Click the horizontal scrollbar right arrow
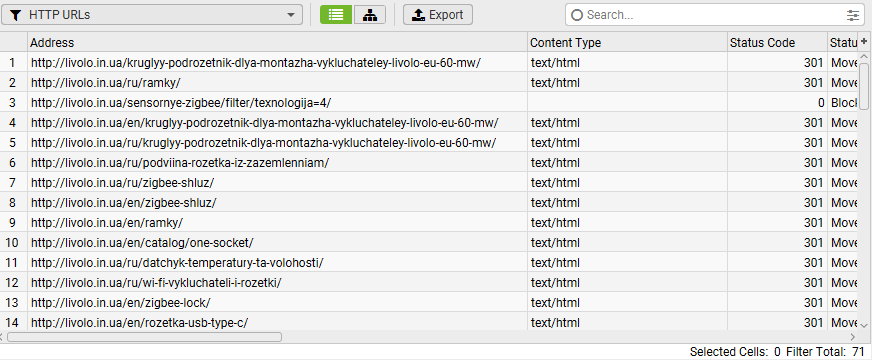This screenshot has width=872, height=360. (x=853, y=337)
